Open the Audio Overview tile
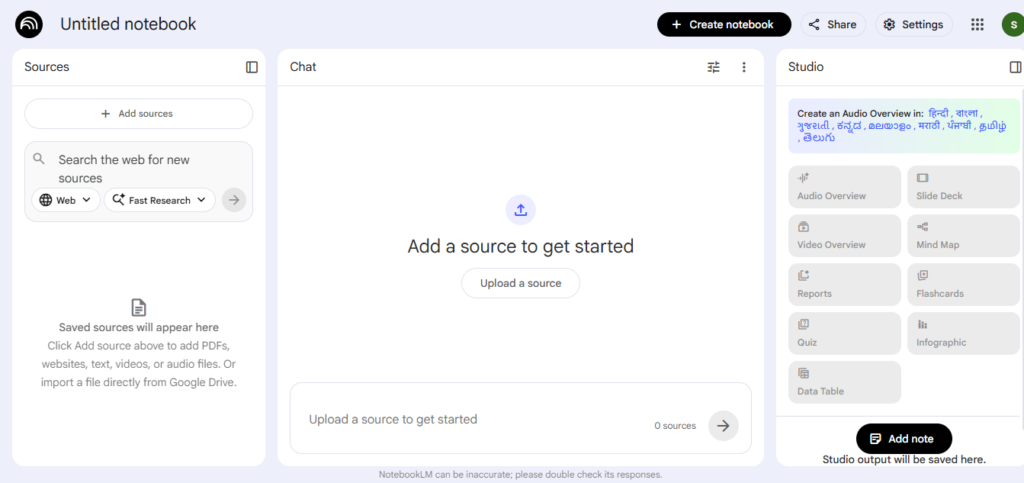This screenshot has width=1024, height=483. coord(844,187)
